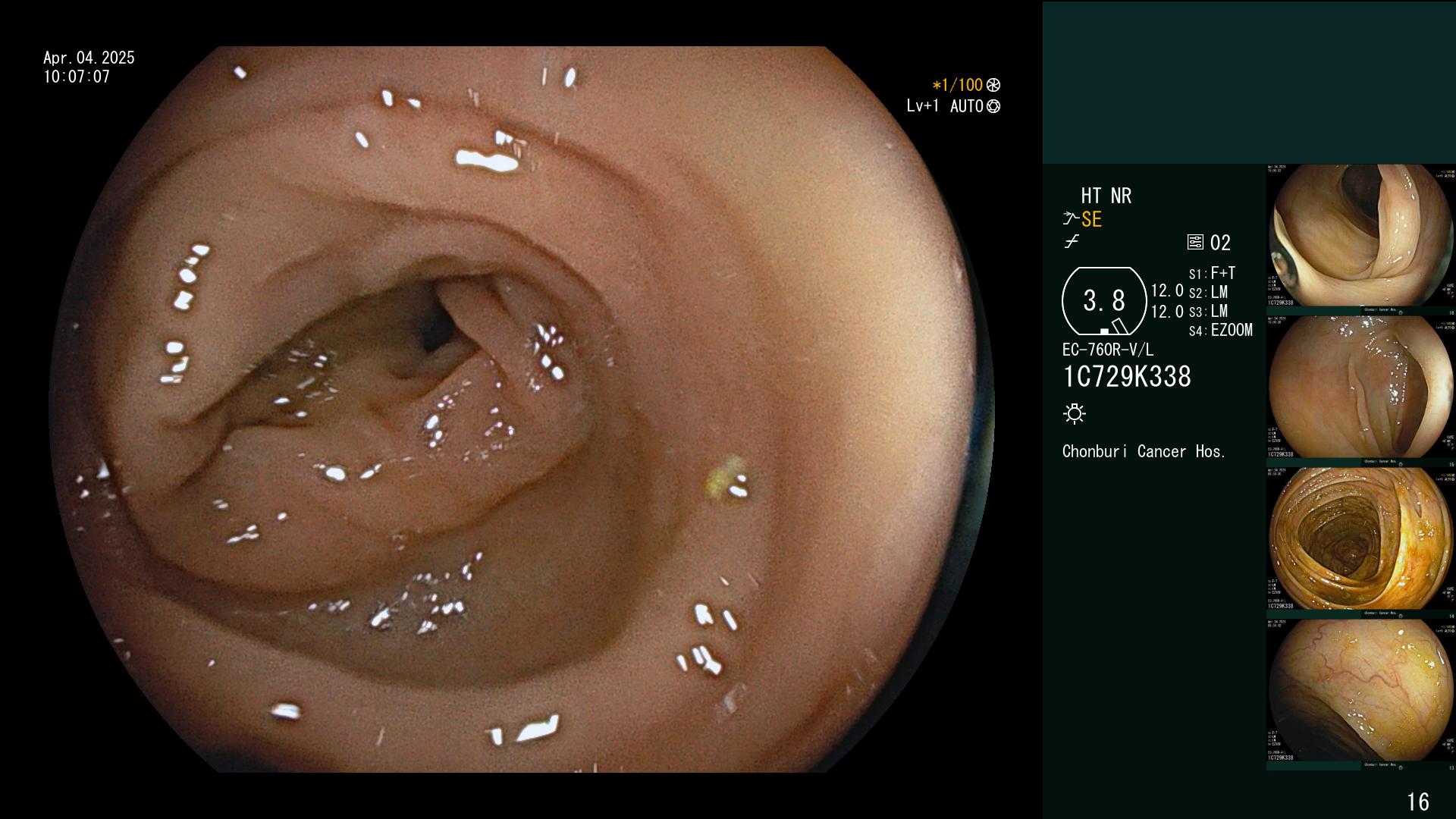The image size is (1456, 819).
Task: Click the scope model EC-760R-V/L
Action: click(x=1108, y=350)
